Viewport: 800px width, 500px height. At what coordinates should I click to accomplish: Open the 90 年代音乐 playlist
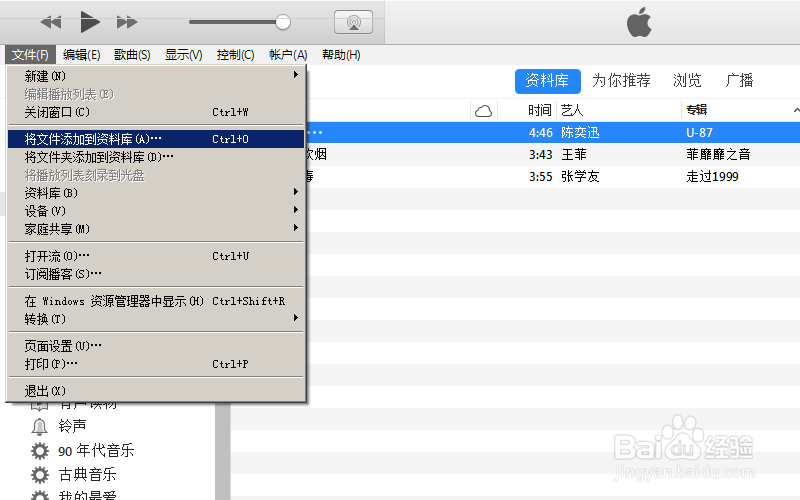96,451
